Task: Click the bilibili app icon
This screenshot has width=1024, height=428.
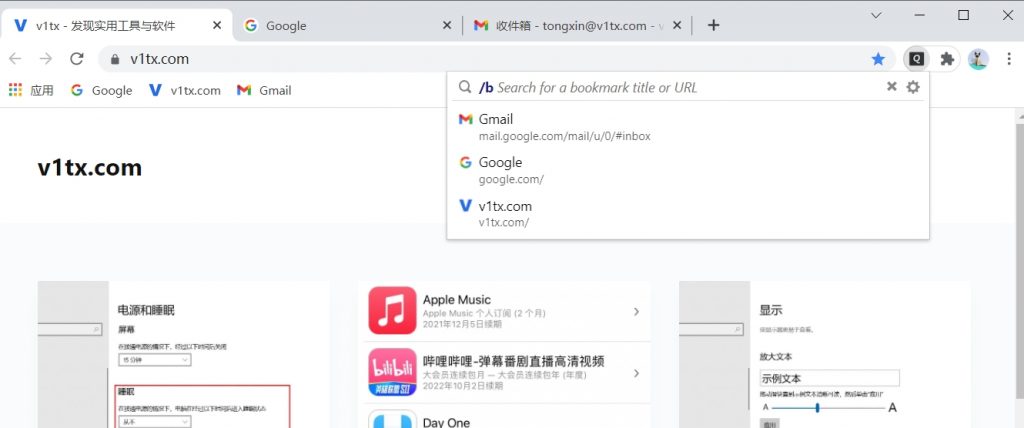Action: pos(392,372)
